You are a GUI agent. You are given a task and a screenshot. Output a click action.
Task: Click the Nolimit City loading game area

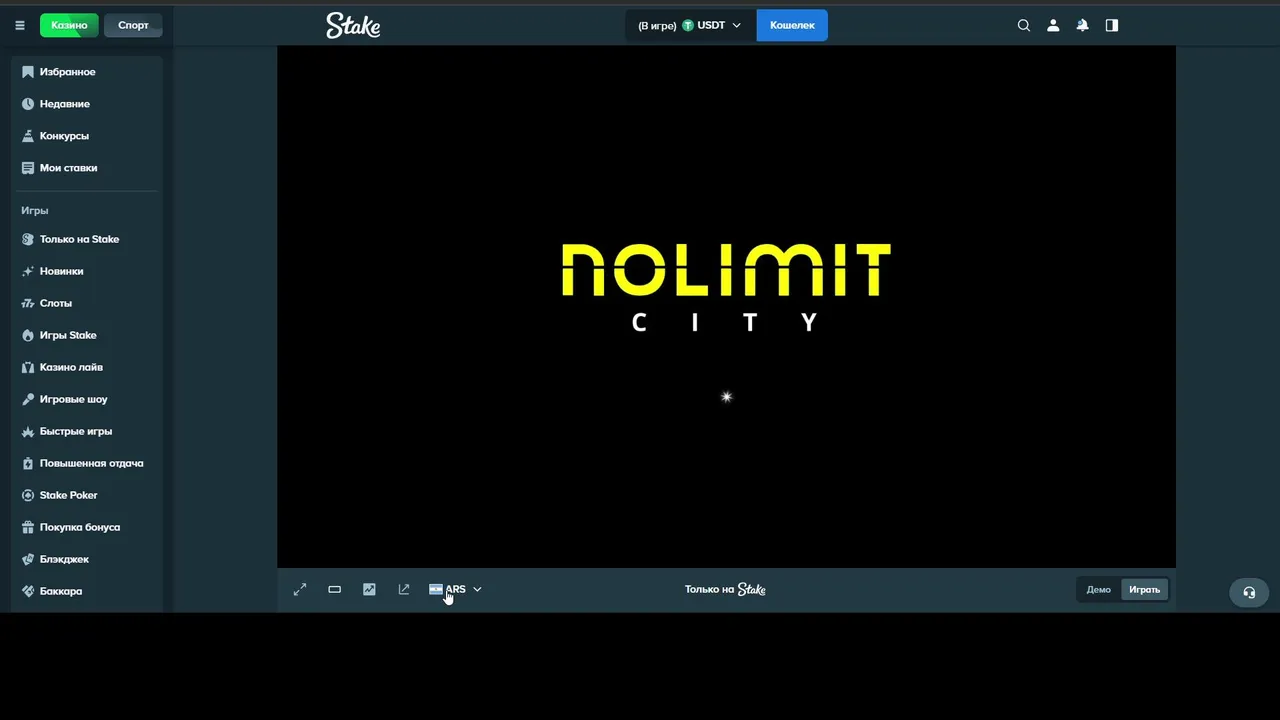coord(726,307)
